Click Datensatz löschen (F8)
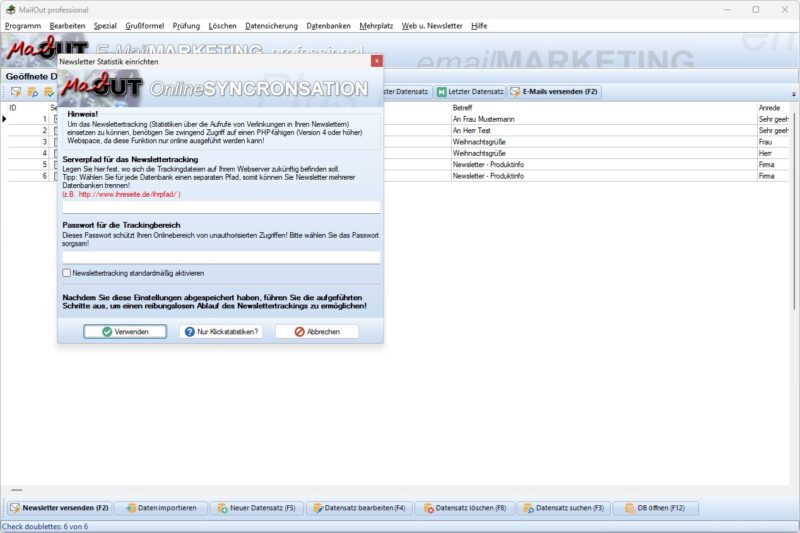Screen dimensions: 800x533 click(465, 508)
